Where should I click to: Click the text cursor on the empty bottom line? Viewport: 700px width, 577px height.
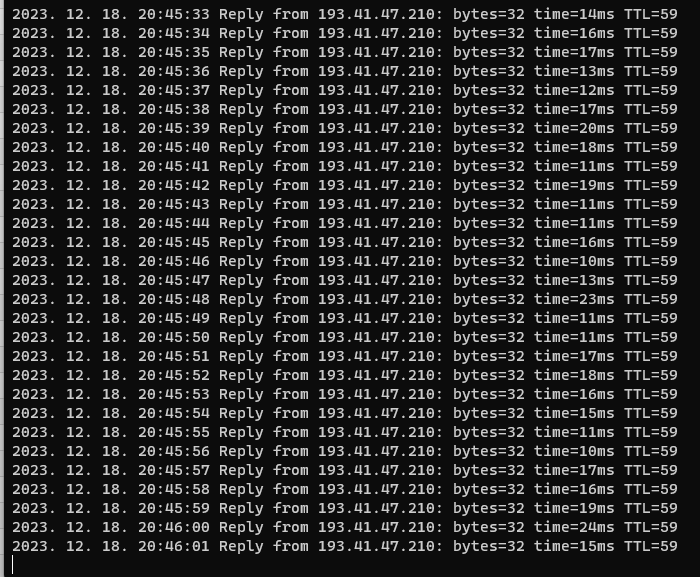coord(12,564)
